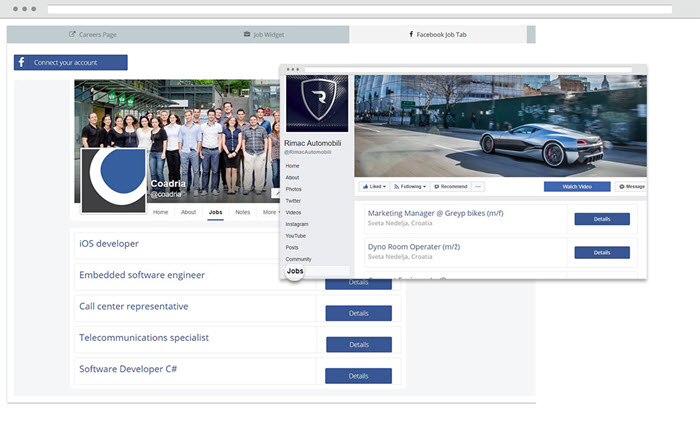Click the outer browser address bar
The height and width of the screenshot is (437, 700).
360,9
